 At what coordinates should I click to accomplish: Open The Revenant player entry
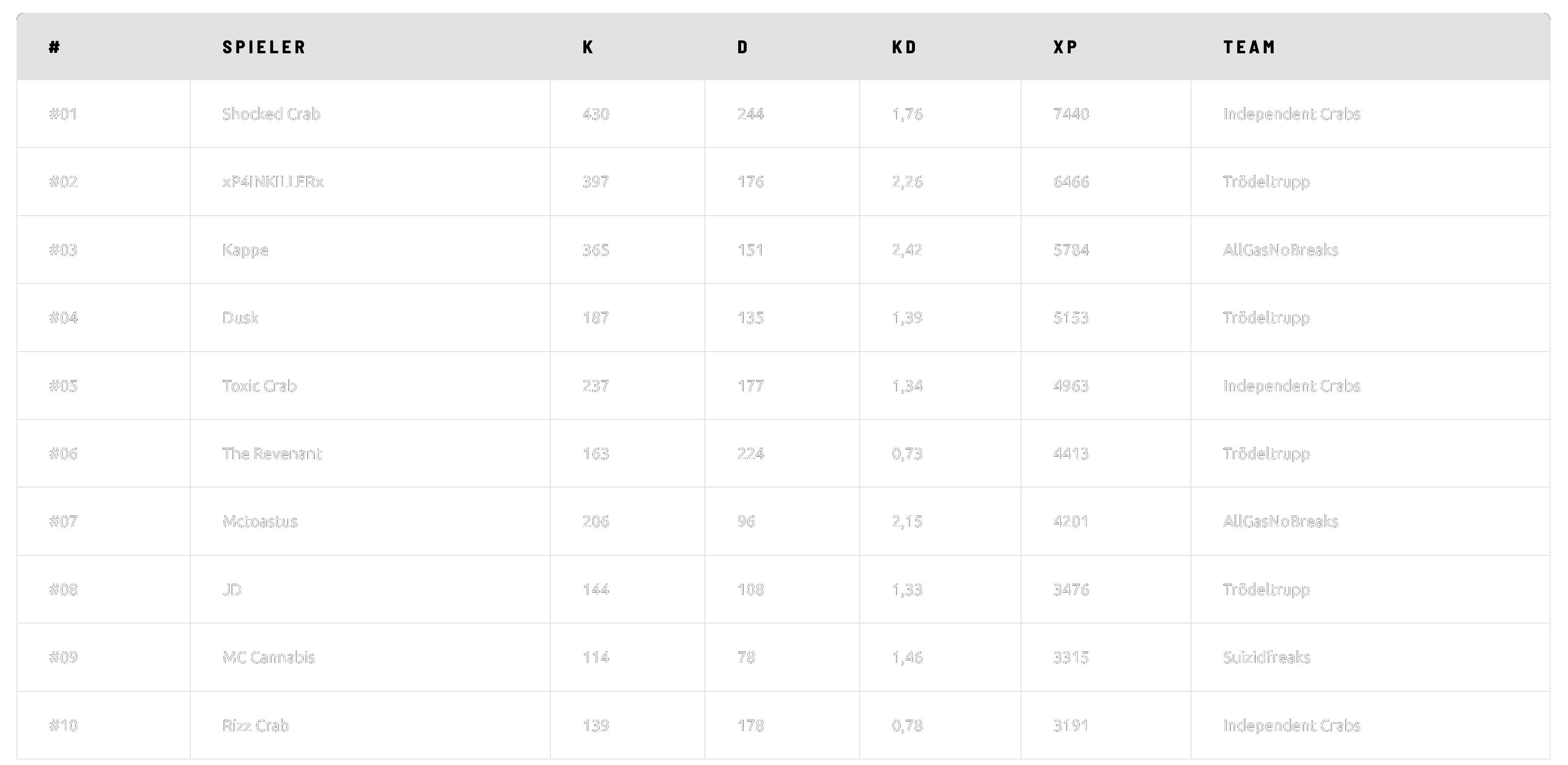pos(271,453)
